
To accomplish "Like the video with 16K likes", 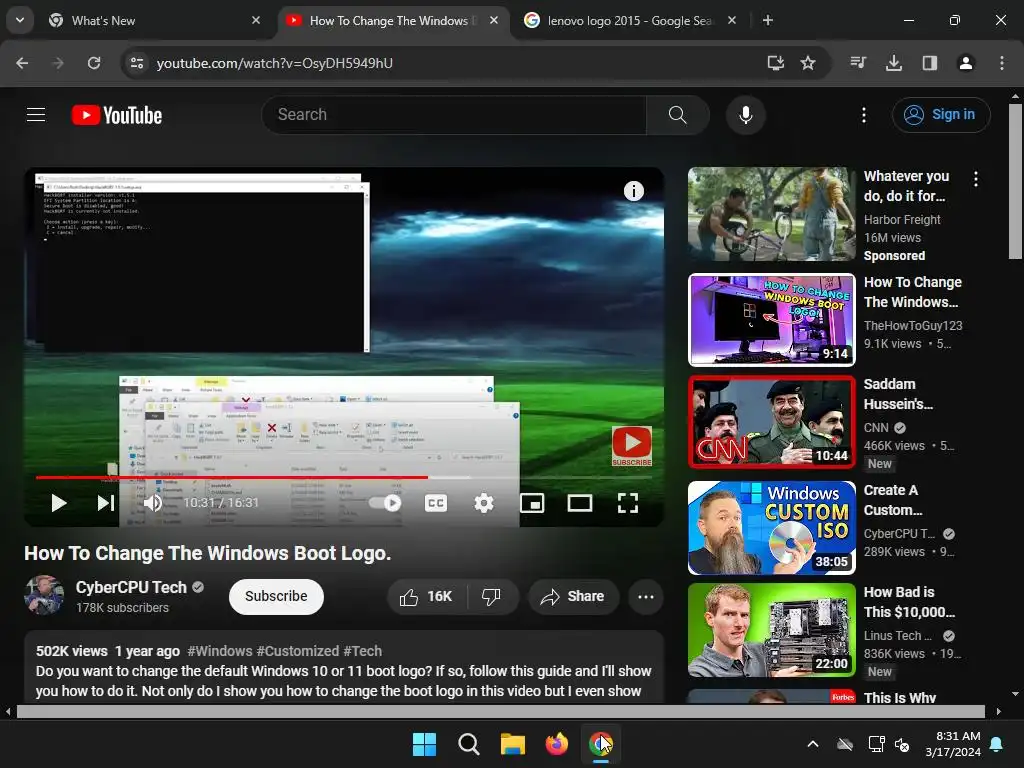I will [427, 596].
